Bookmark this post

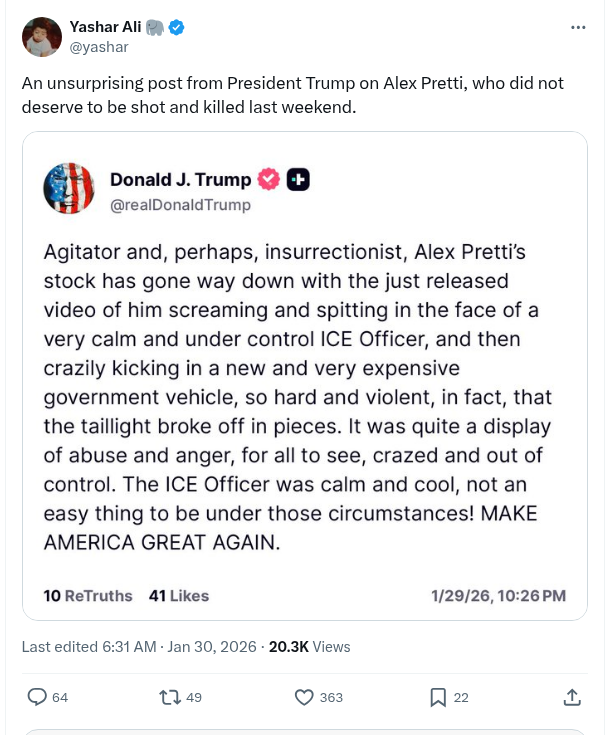point(438,697)
